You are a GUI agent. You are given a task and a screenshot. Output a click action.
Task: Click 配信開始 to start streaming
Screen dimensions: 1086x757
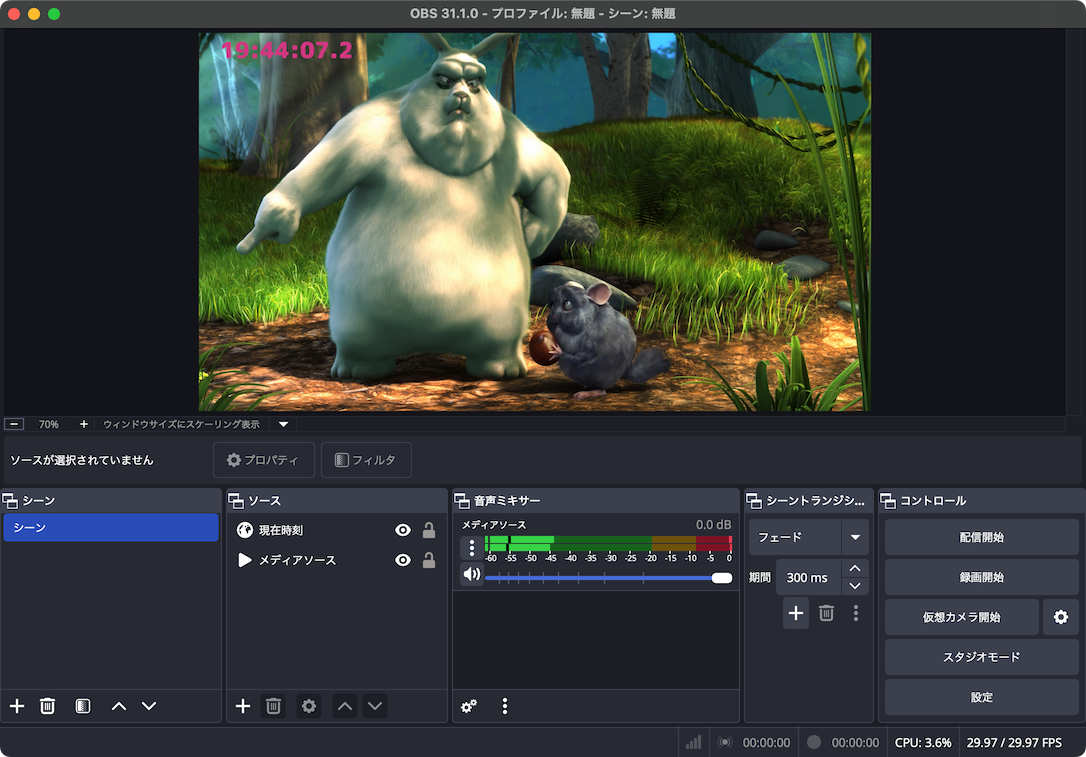click(x=981, y=537)
